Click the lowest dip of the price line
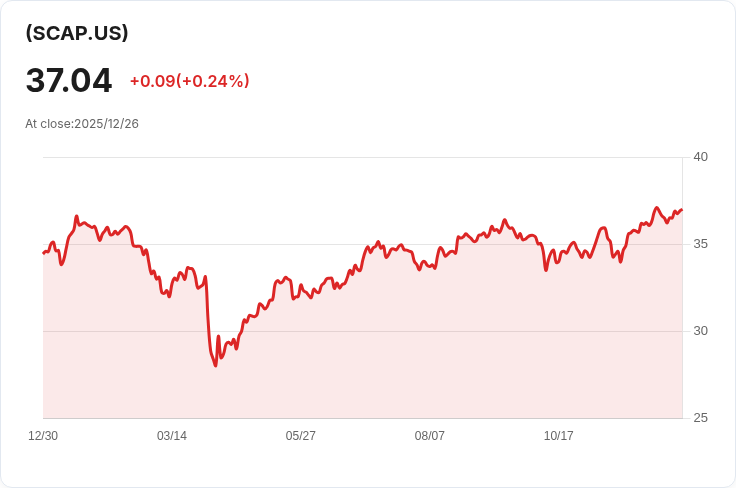 [x=215, y=366]
